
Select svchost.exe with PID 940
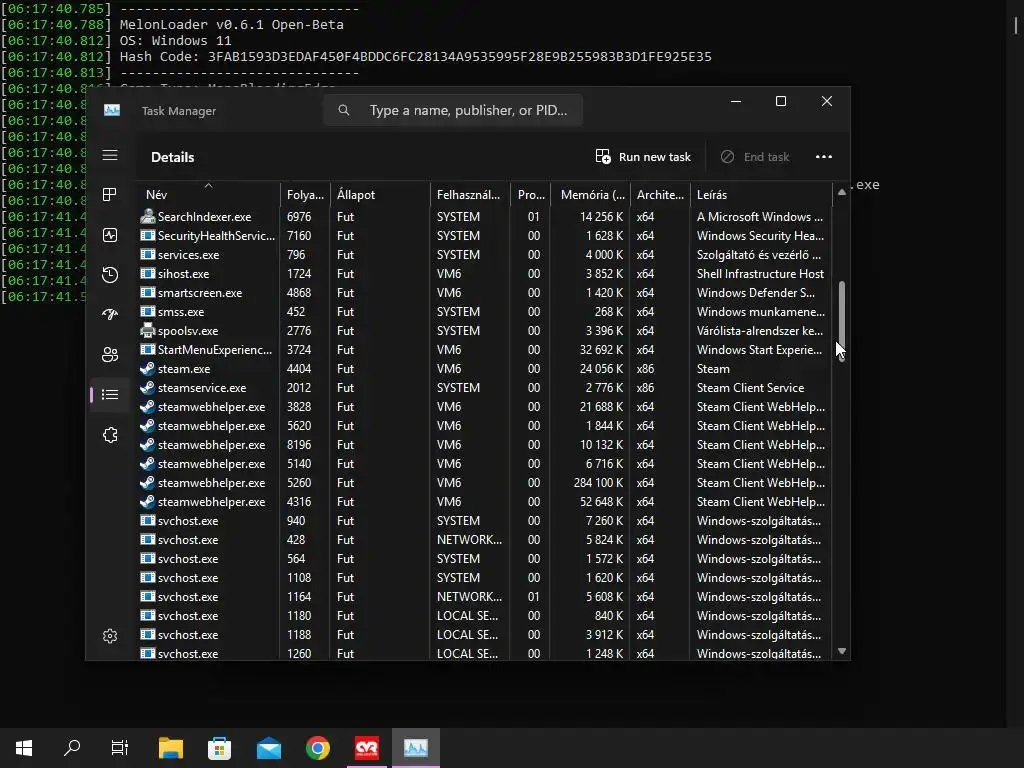pos(485,520)
